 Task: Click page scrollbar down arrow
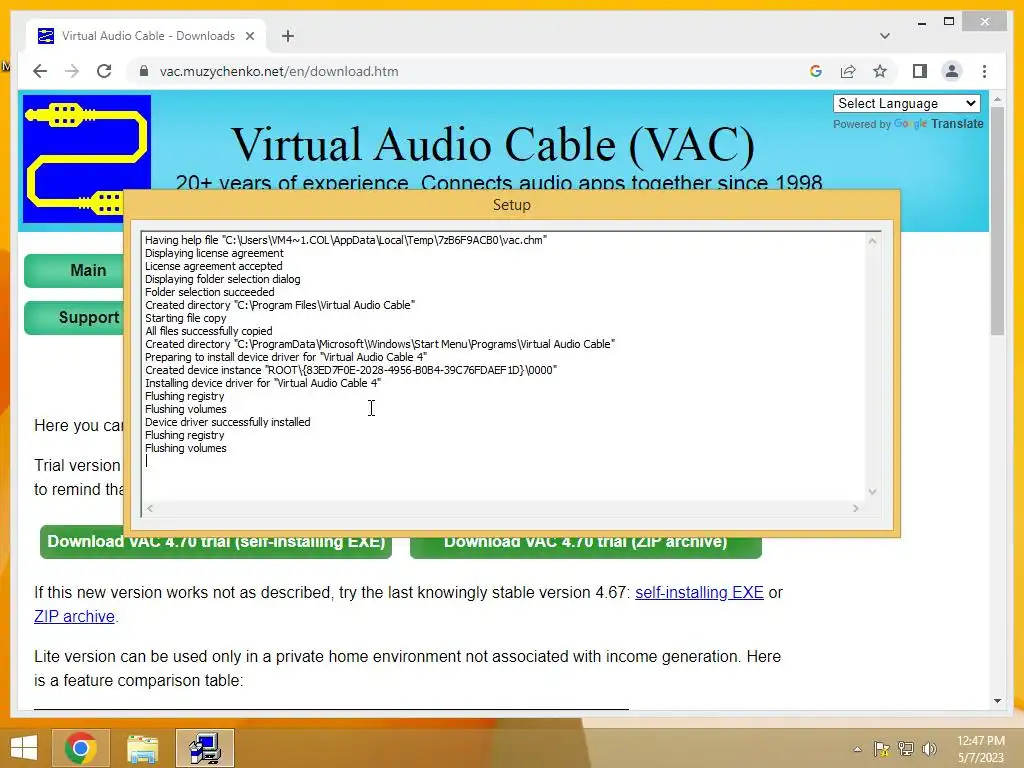pyautogui.click(x=997, y=701)
